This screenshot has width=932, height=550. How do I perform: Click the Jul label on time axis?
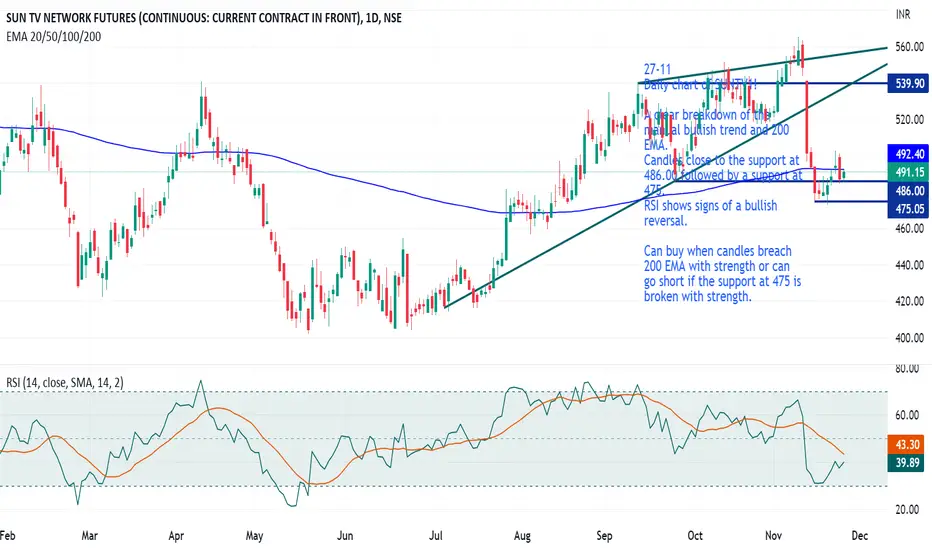[436, 536]
